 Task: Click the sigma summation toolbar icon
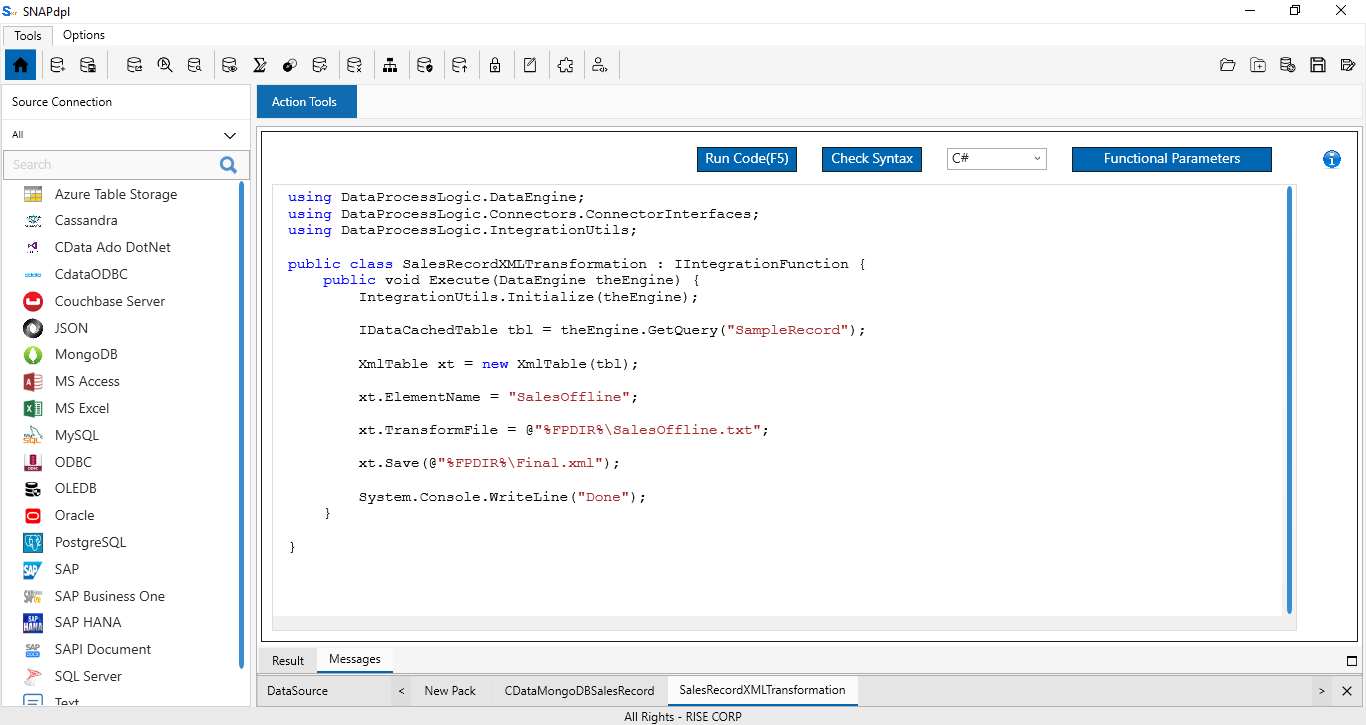(x=259, y=66)
